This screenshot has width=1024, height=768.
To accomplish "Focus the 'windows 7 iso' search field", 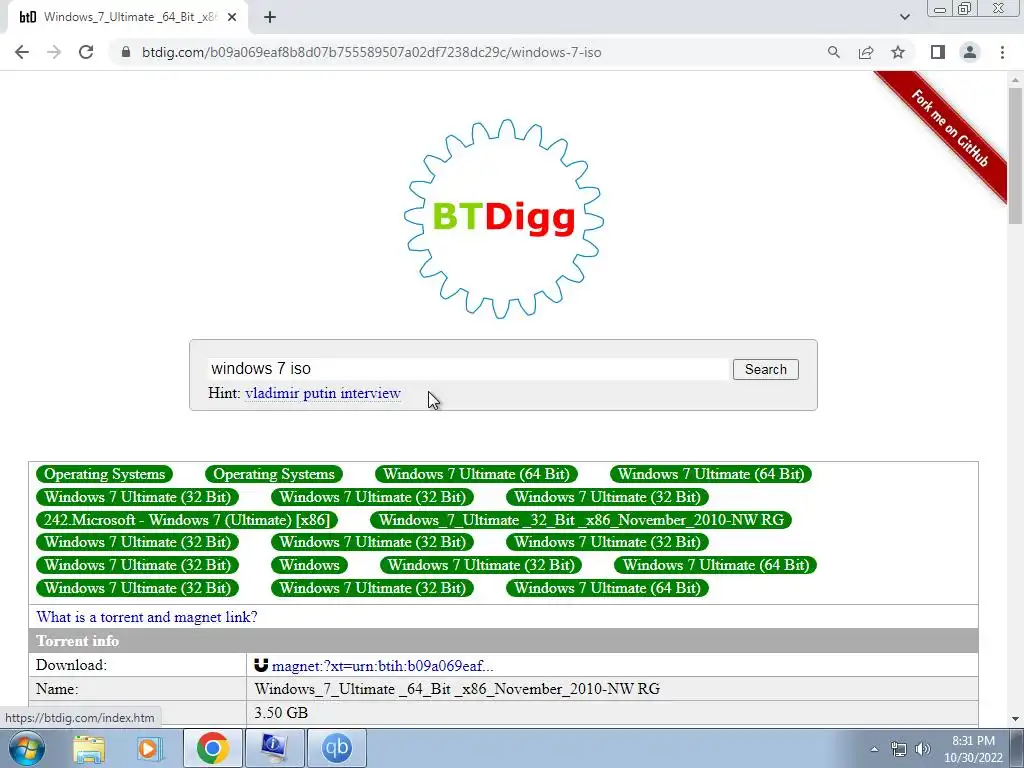I will coord(468,369).
